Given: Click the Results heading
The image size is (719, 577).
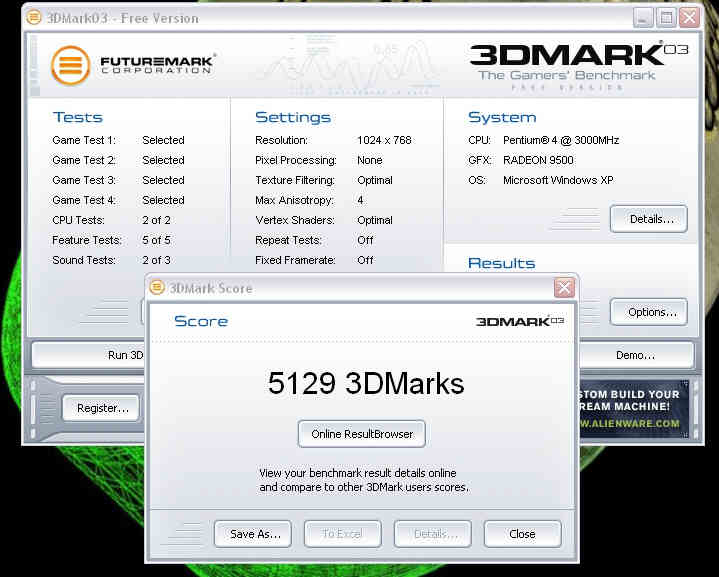Looking at the screenshot, I should pyautogui.click(x=501, y=263).
